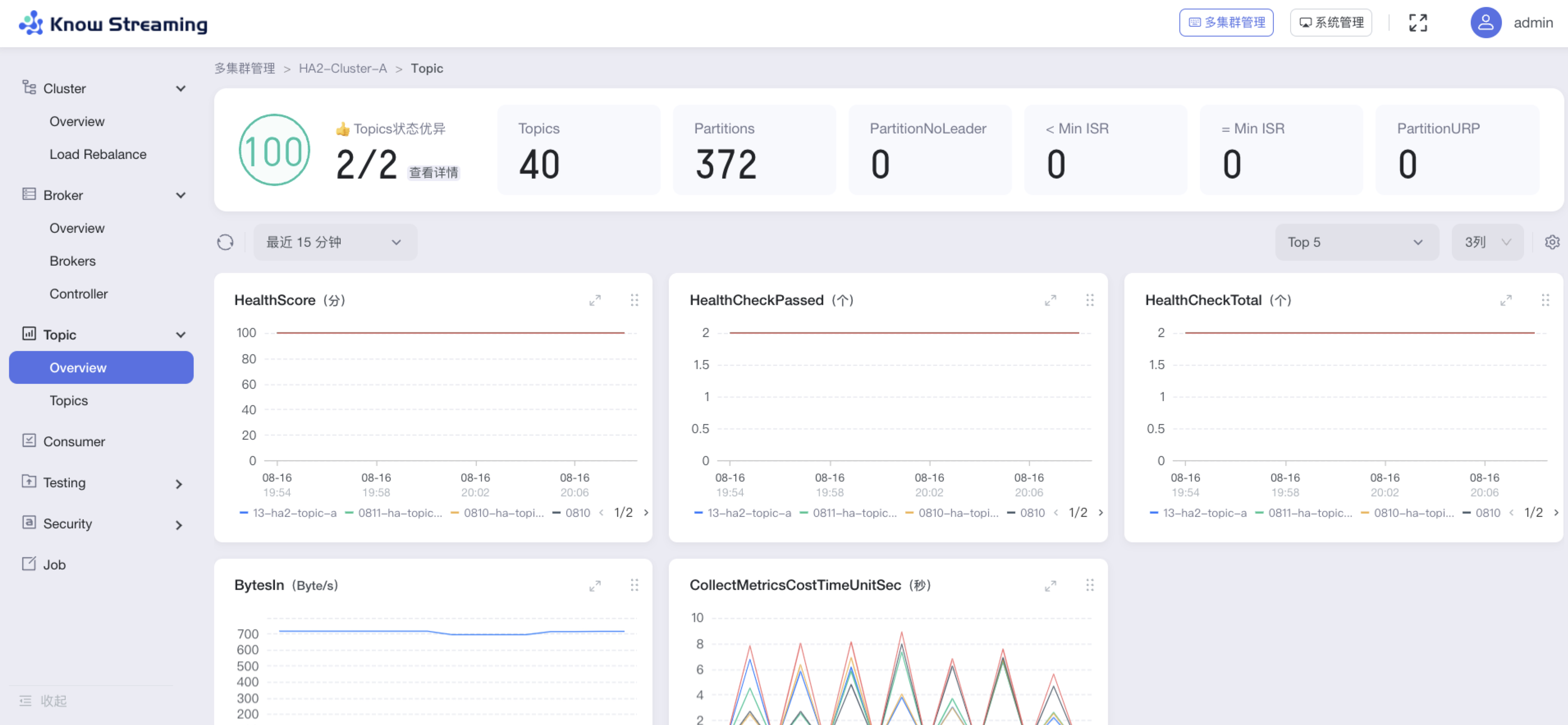Expand the HealthScore chart to full view
1568x725 pixels.
595,300
